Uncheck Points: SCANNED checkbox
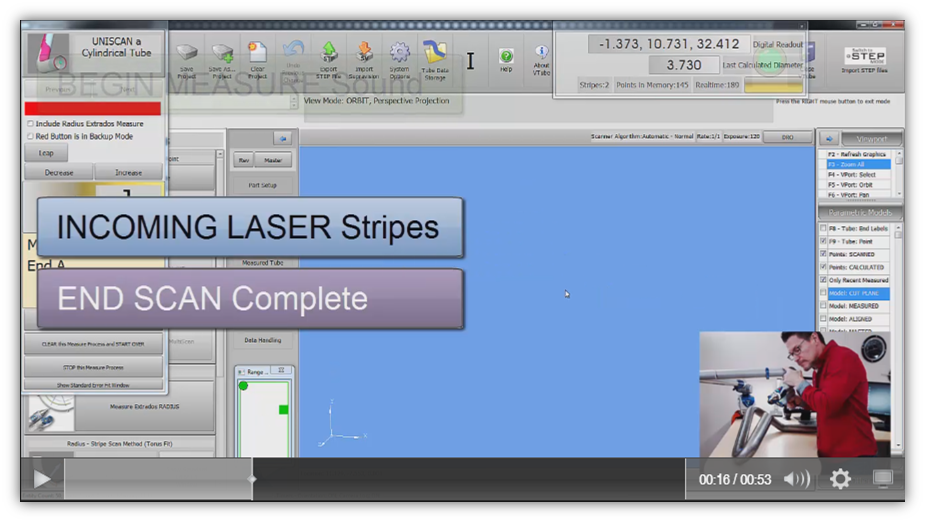Screen dimensions: 925x522 pyautogui.click(x=823, y=254)
